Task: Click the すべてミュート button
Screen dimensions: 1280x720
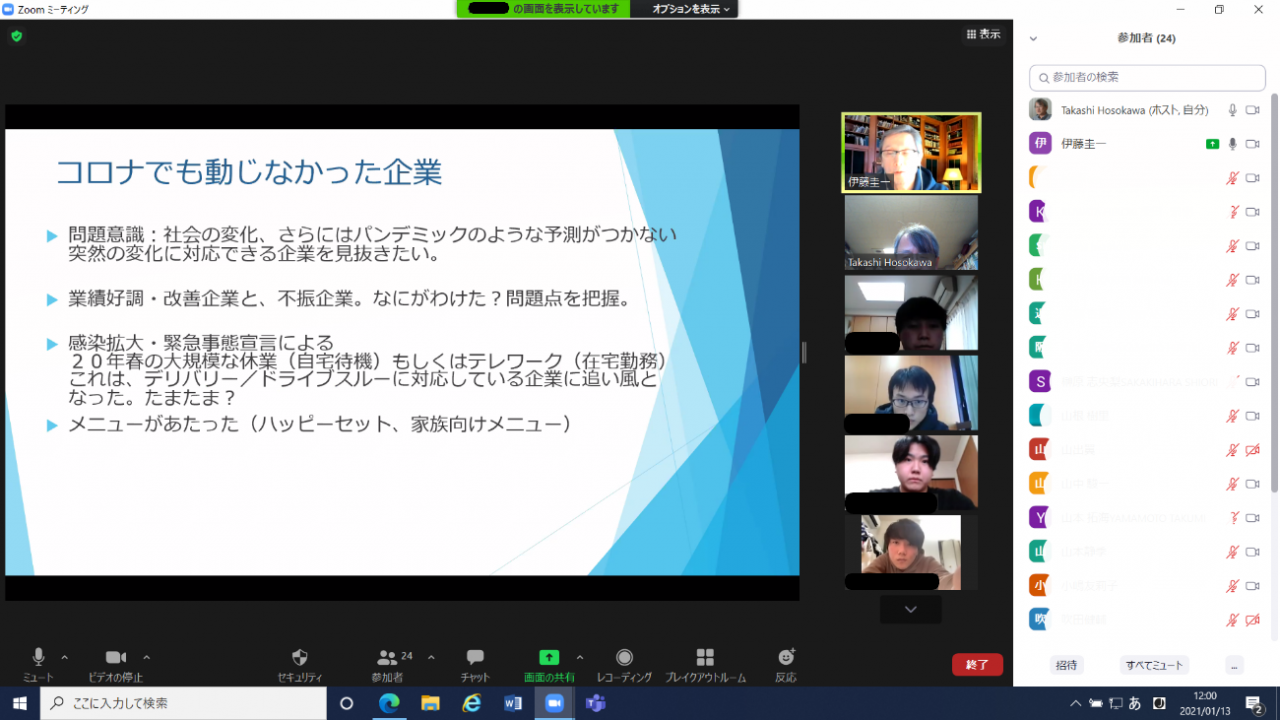Action: point(1154,665)
